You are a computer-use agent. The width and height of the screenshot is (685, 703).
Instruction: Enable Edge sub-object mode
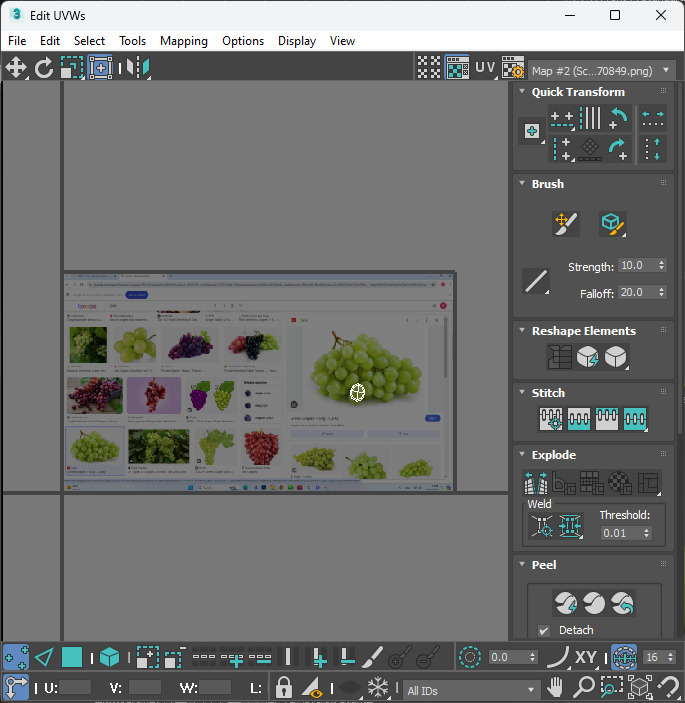pos(44,658)
